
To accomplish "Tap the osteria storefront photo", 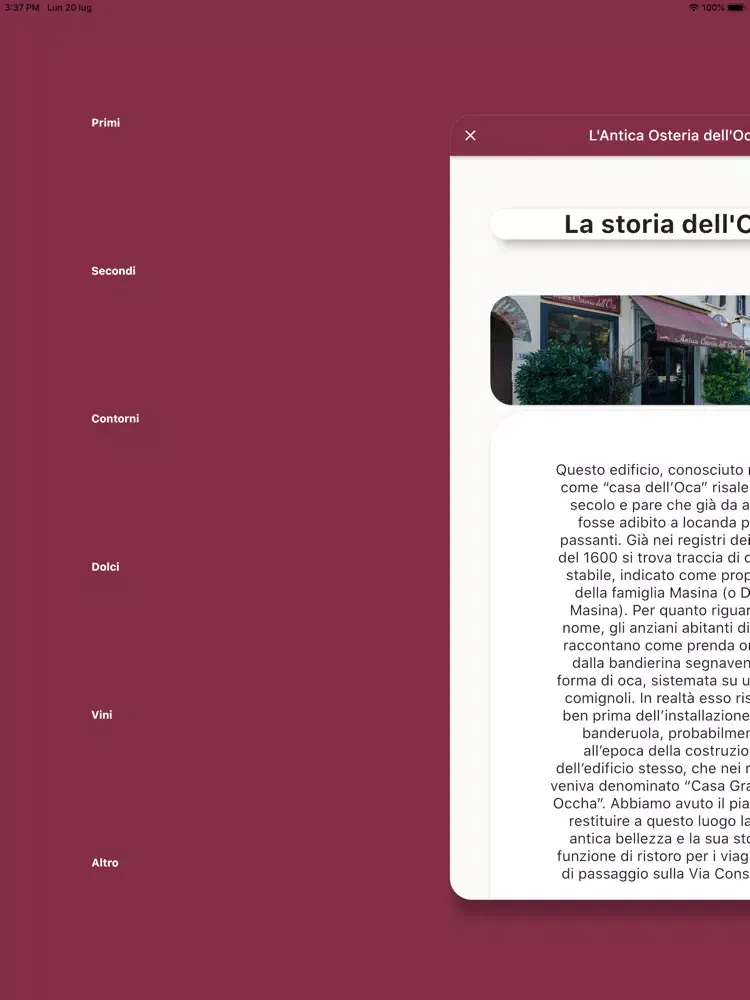I will (x=620, y=349).
